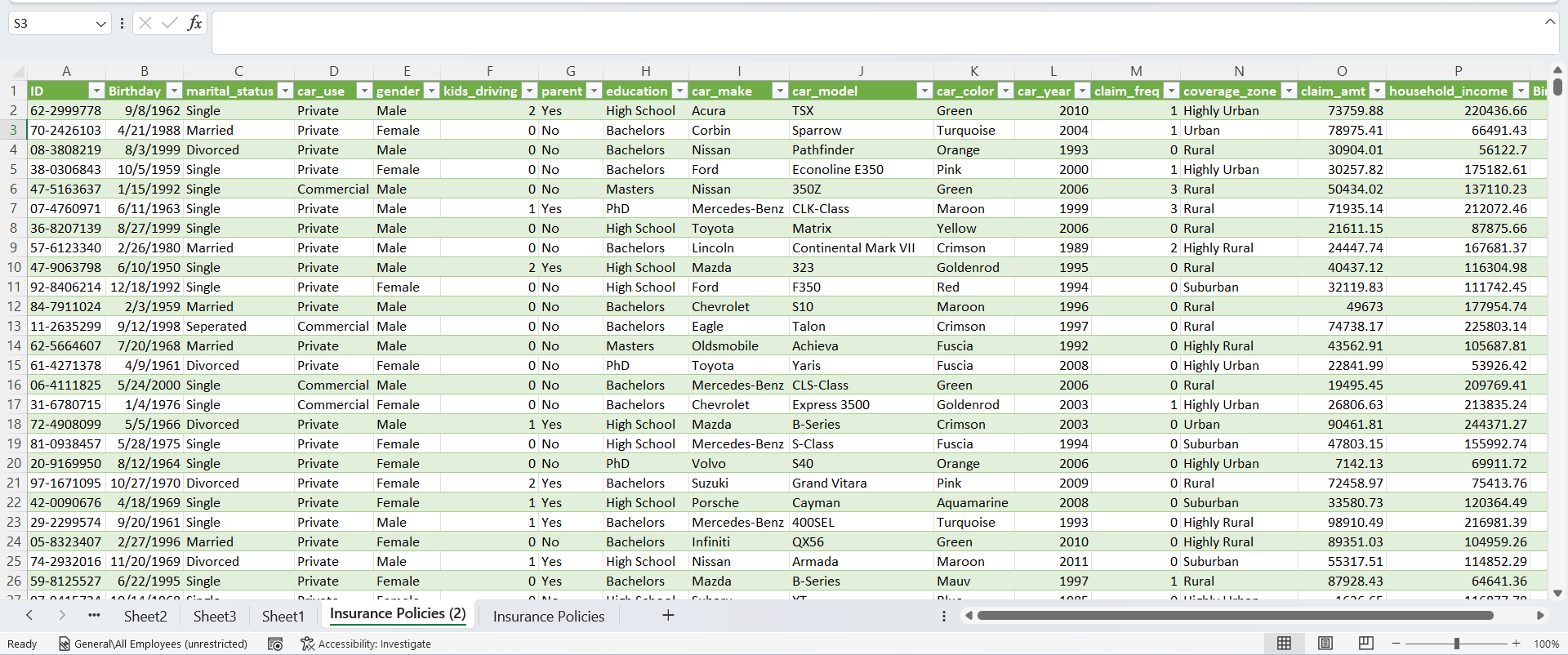This screenshot has width=1568, height=655.
Task: Click the previous sheet navigation arrow
Action: click(x=29, y=615)
